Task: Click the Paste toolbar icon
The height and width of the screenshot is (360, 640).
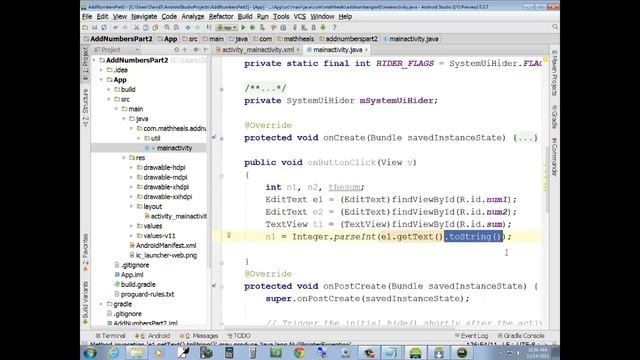Action: click(x=155, y=27)
